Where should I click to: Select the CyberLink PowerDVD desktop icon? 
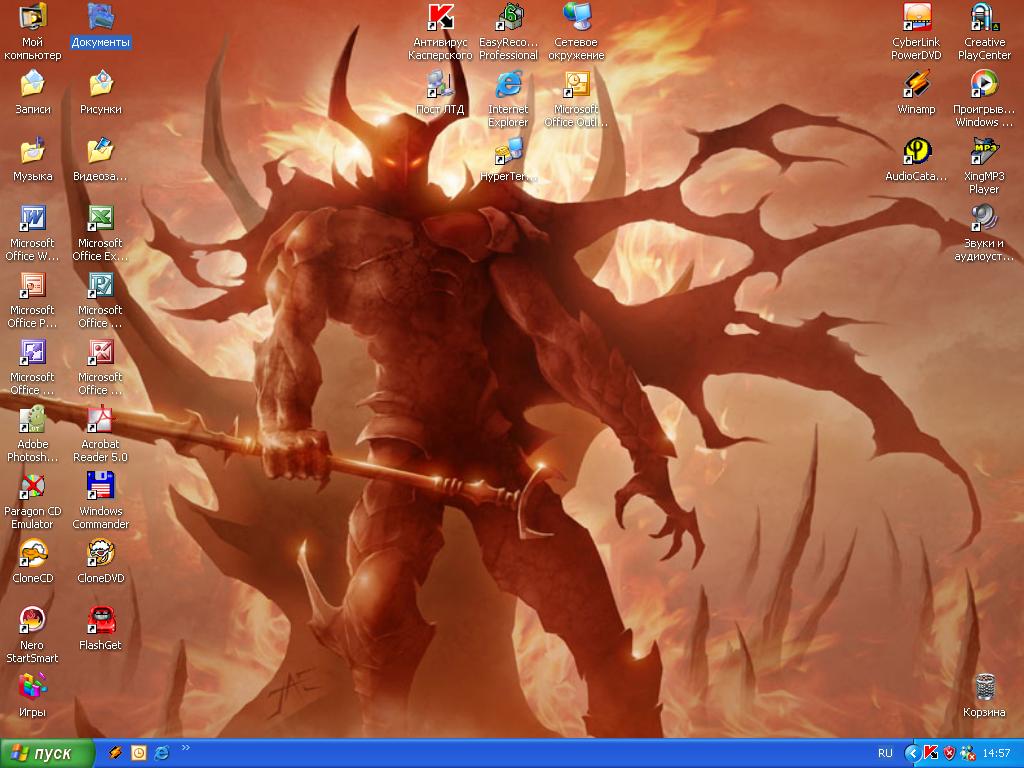tap(916, 18)
